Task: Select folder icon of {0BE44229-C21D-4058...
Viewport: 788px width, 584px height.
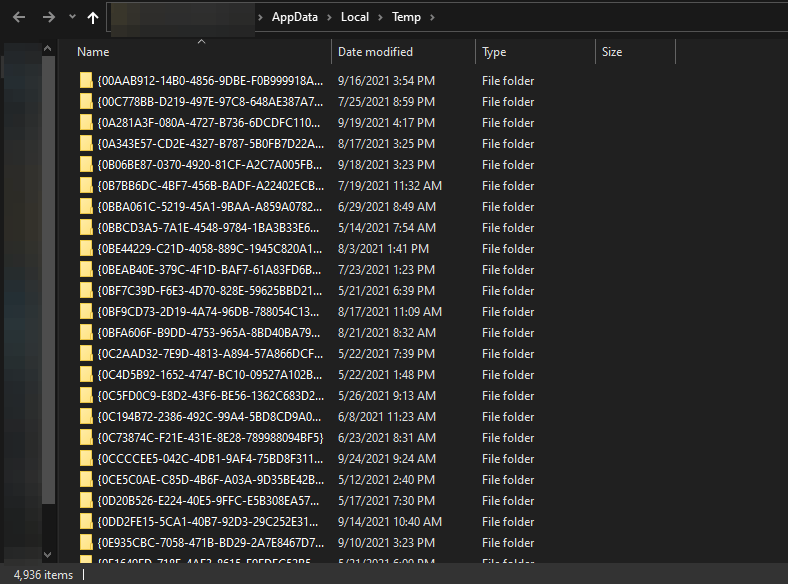Action: click(86, 249)
